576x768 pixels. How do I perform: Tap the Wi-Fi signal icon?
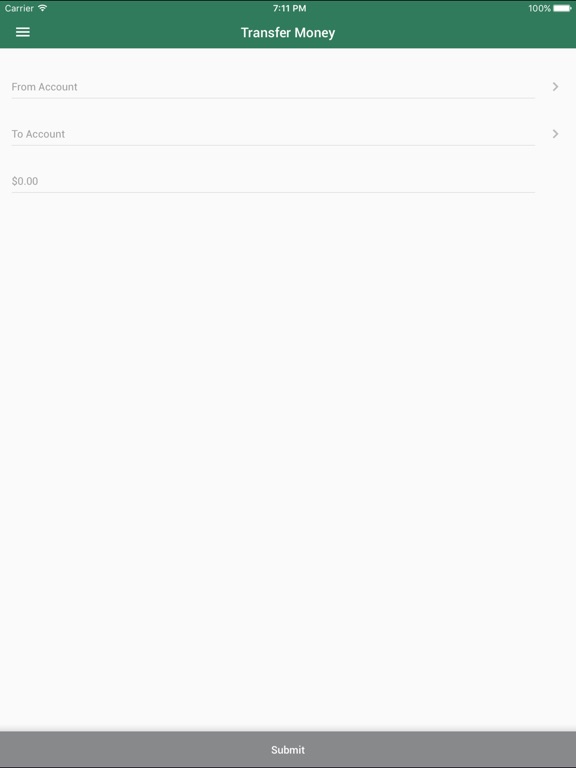click(43, 8)
